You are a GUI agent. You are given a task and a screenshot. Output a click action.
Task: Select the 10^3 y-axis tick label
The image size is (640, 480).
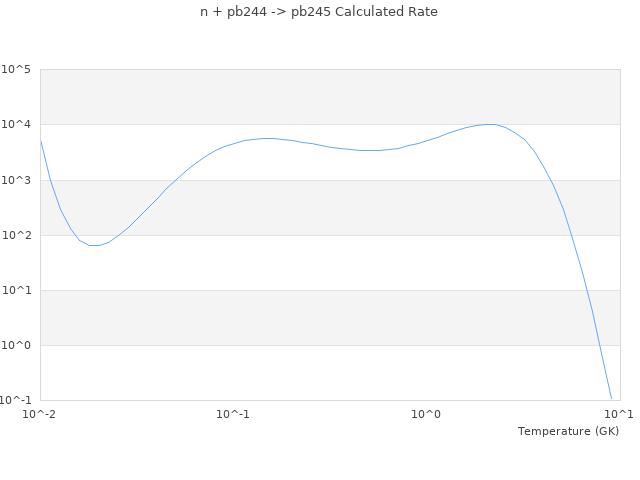click(x=16, y=180)
